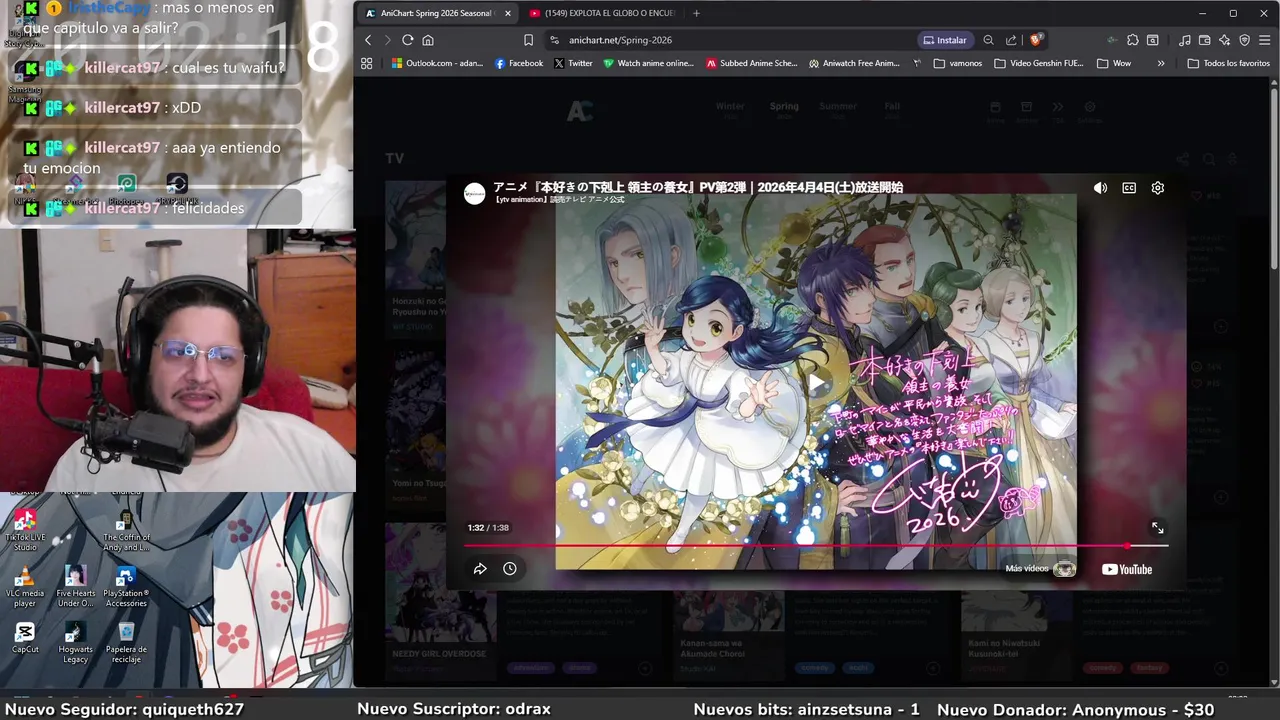Open the YouTube logo link in the player
The width and height of the screenshot is (1280, 720).
(1127, 569)
